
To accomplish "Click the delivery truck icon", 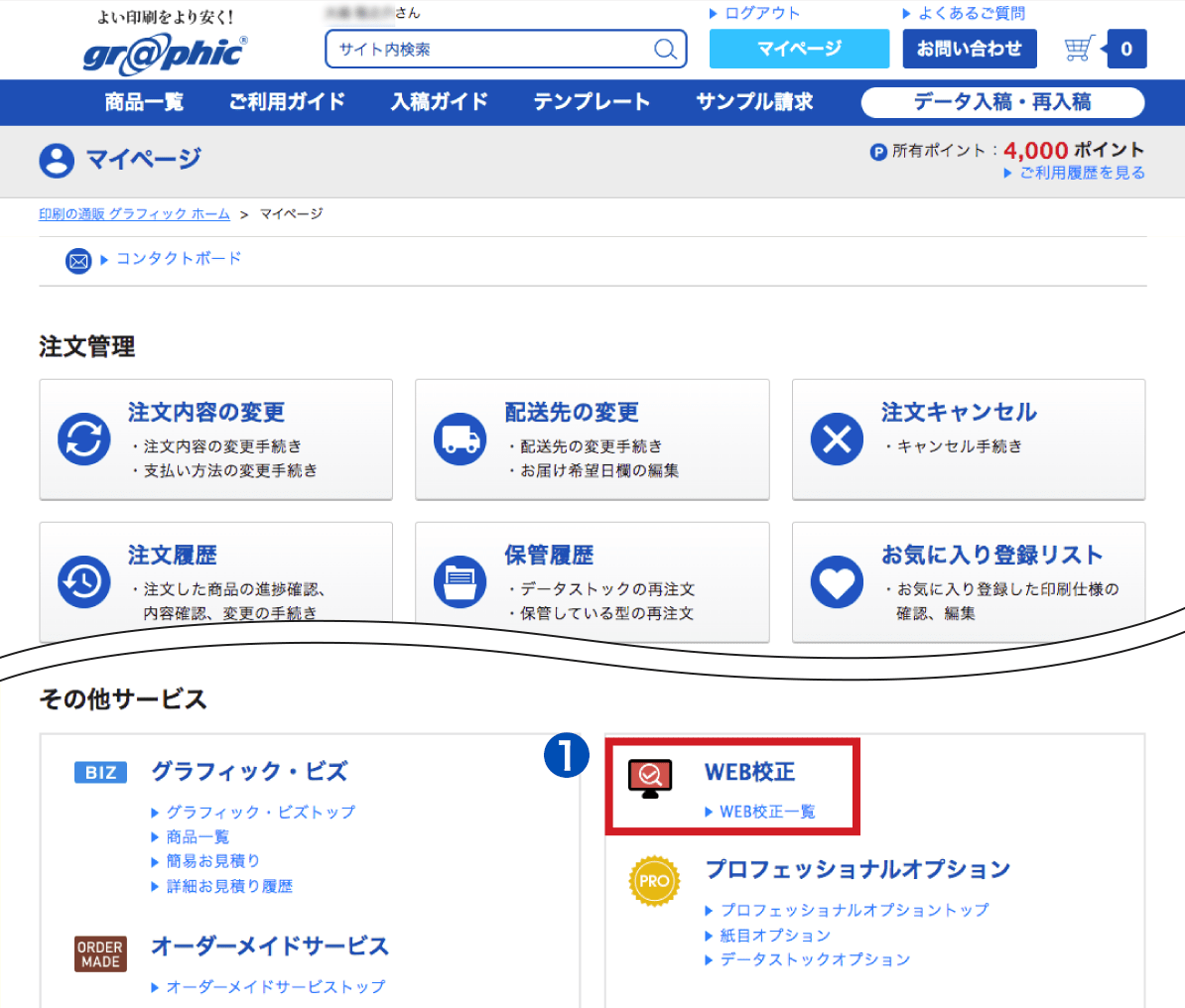I will coord(460,439).
